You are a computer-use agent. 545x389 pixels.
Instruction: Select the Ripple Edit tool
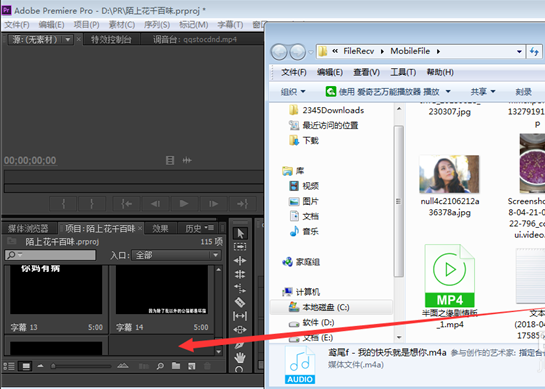coord(240,260)
